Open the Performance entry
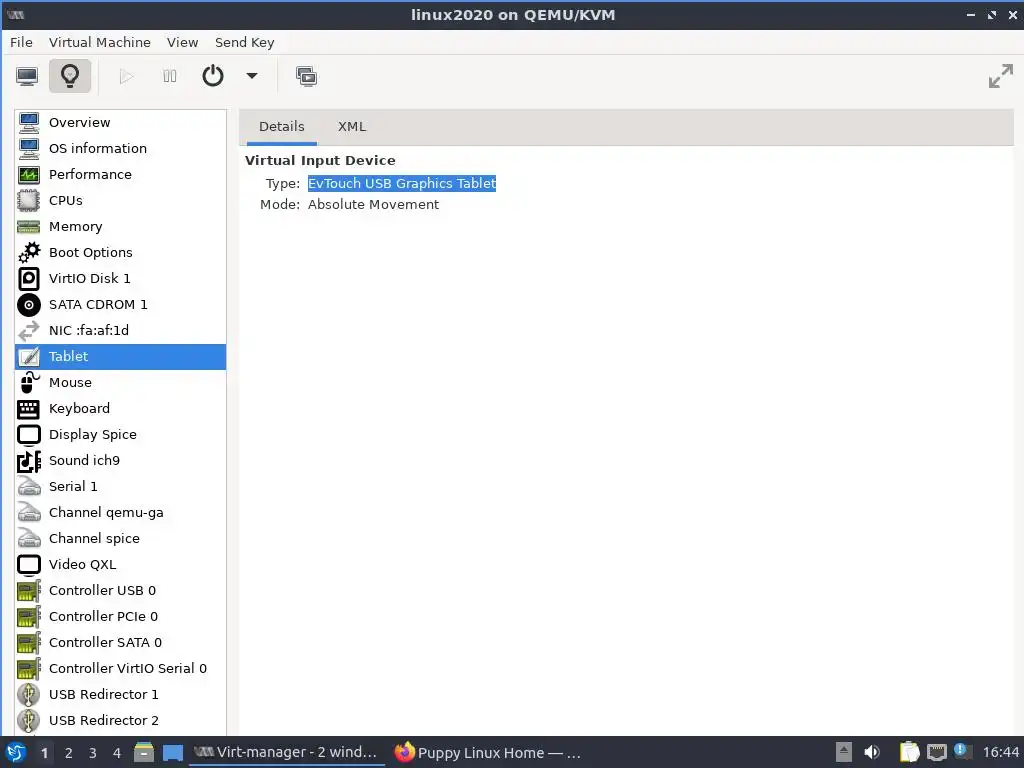Screen dimensions: 1024x768 [121, 174]
